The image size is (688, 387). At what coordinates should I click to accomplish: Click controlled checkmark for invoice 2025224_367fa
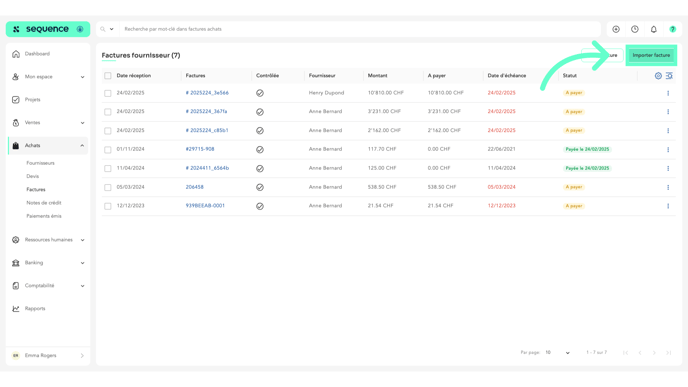click(x=260, y=112)
